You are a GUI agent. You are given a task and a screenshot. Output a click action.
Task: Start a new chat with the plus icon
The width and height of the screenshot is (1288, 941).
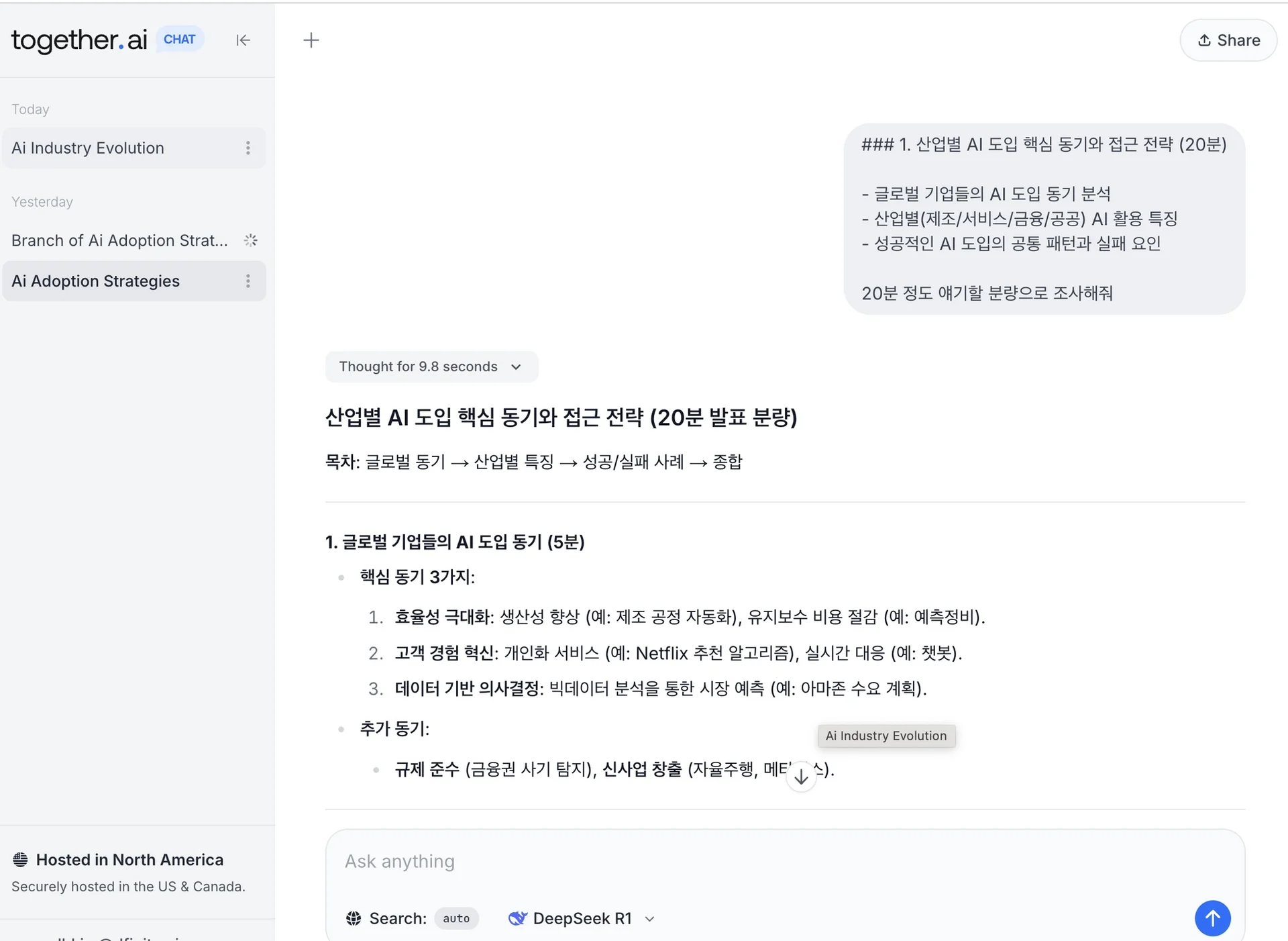click(311, 40)
